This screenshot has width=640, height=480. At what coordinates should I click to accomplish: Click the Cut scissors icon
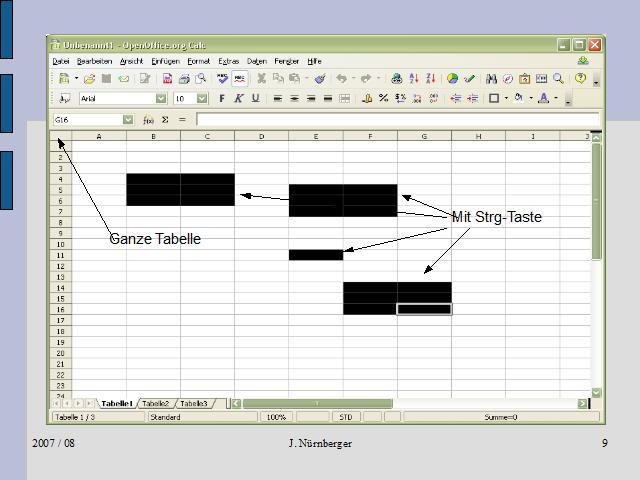[262, 79]
